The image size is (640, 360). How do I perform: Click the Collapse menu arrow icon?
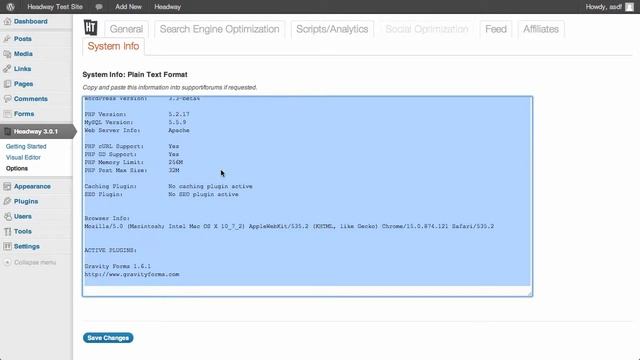(7, 262)
